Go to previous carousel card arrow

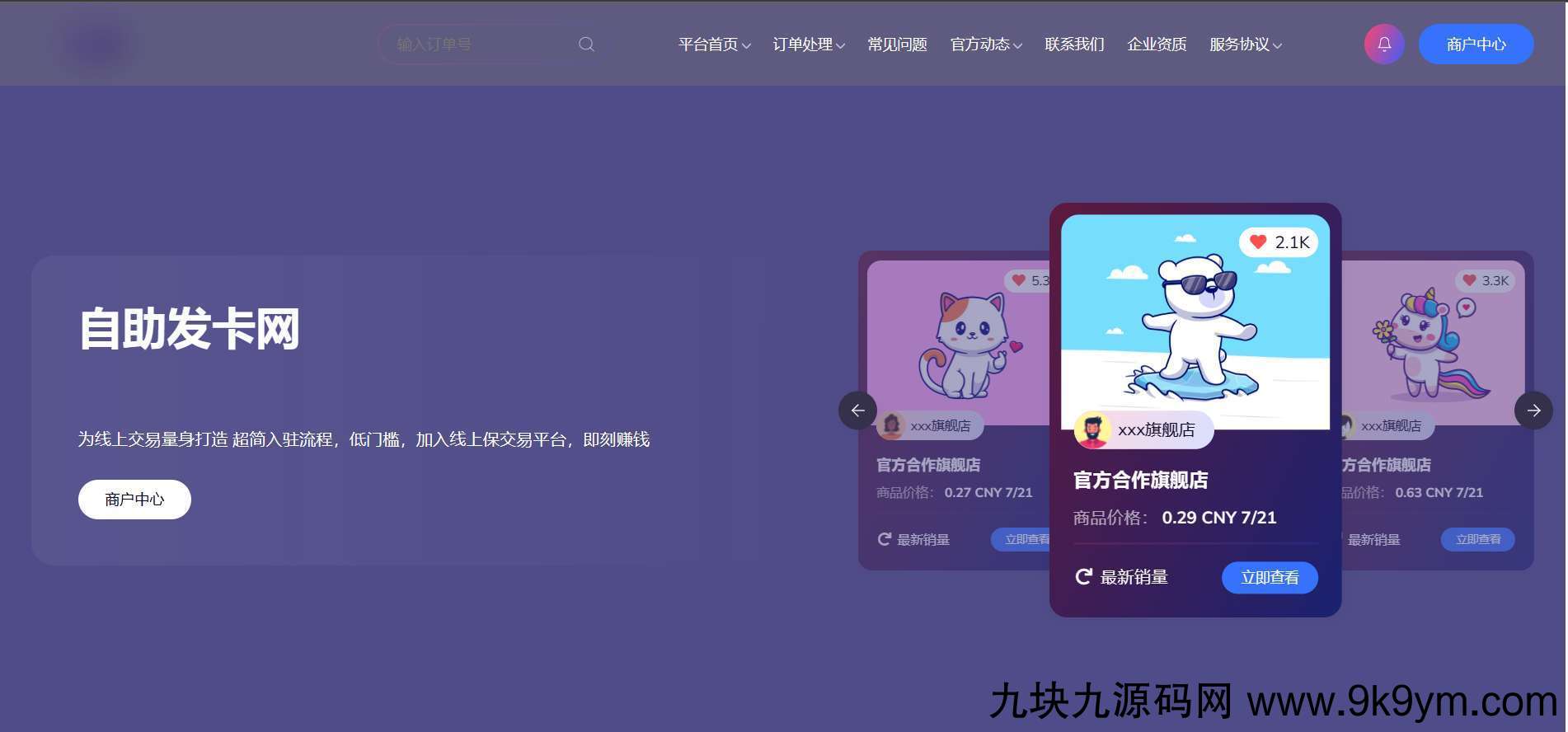tap(857, 410)
